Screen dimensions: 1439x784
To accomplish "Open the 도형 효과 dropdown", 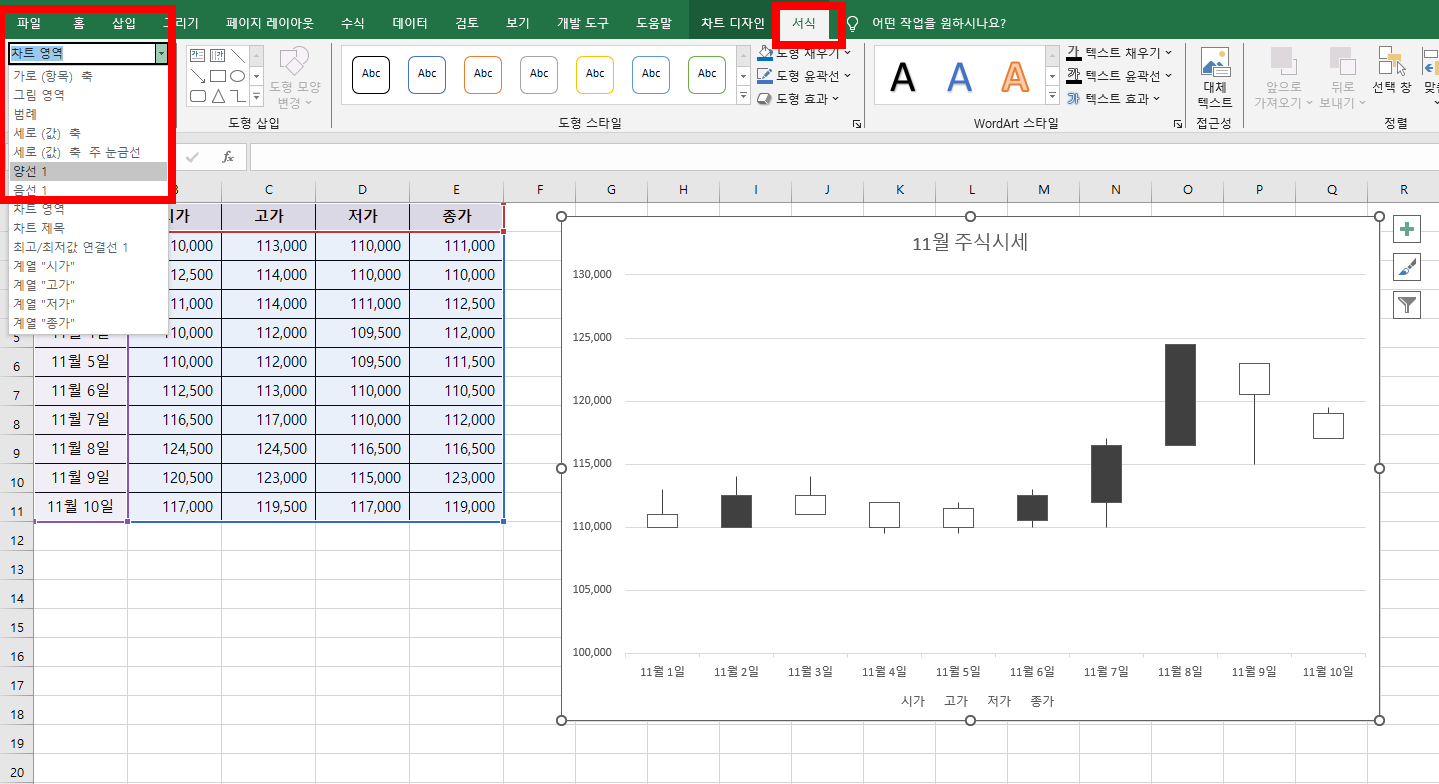I will coord(798,99).
